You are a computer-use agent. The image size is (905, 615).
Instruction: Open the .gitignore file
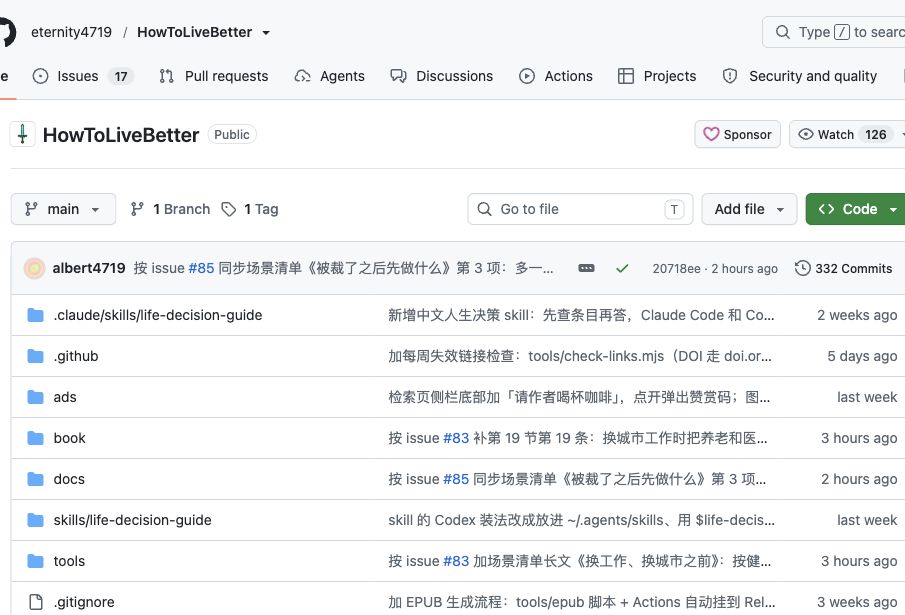(84, 602)
